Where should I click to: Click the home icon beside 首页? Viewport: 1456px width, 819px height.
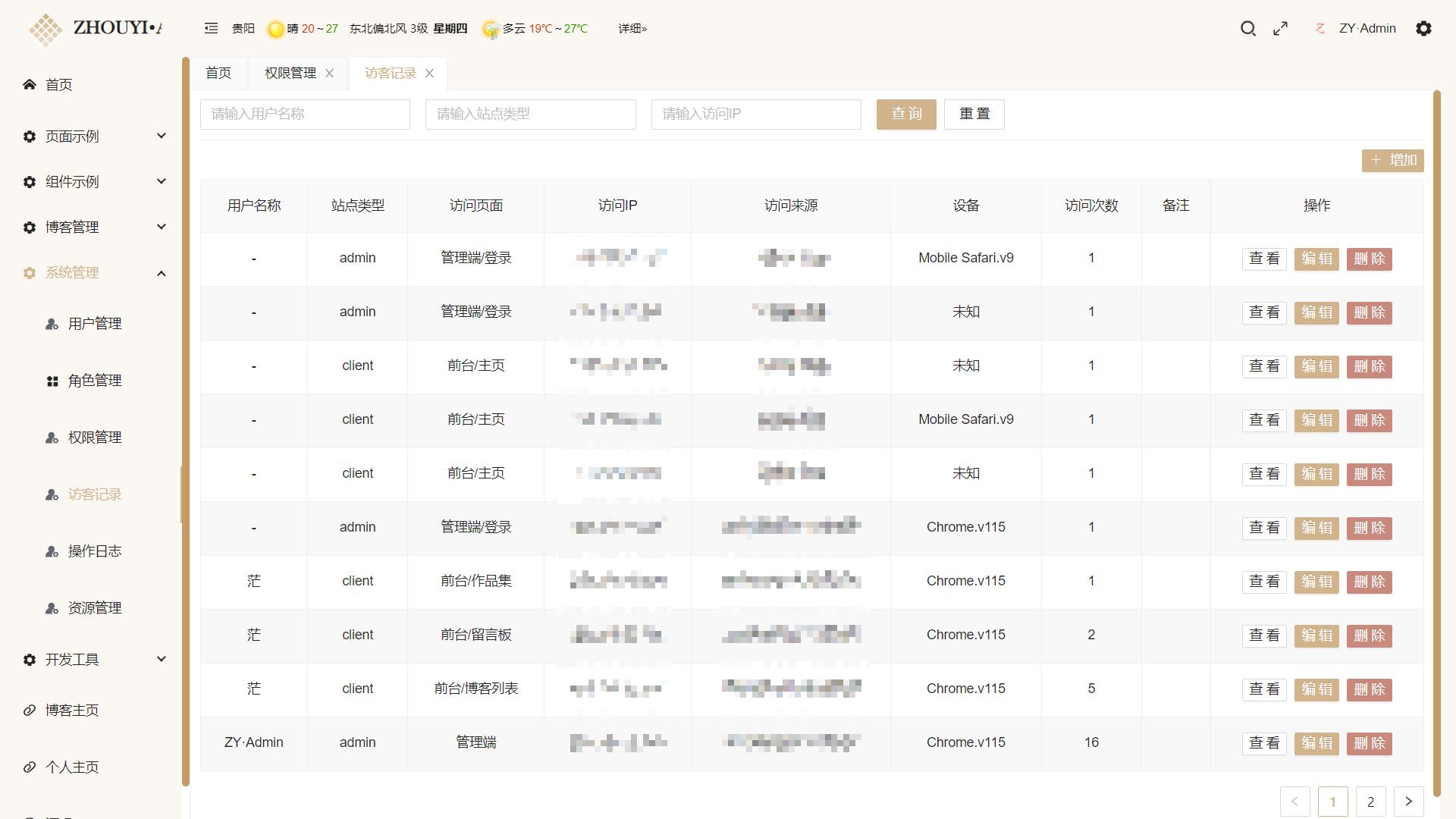(30, 84)
